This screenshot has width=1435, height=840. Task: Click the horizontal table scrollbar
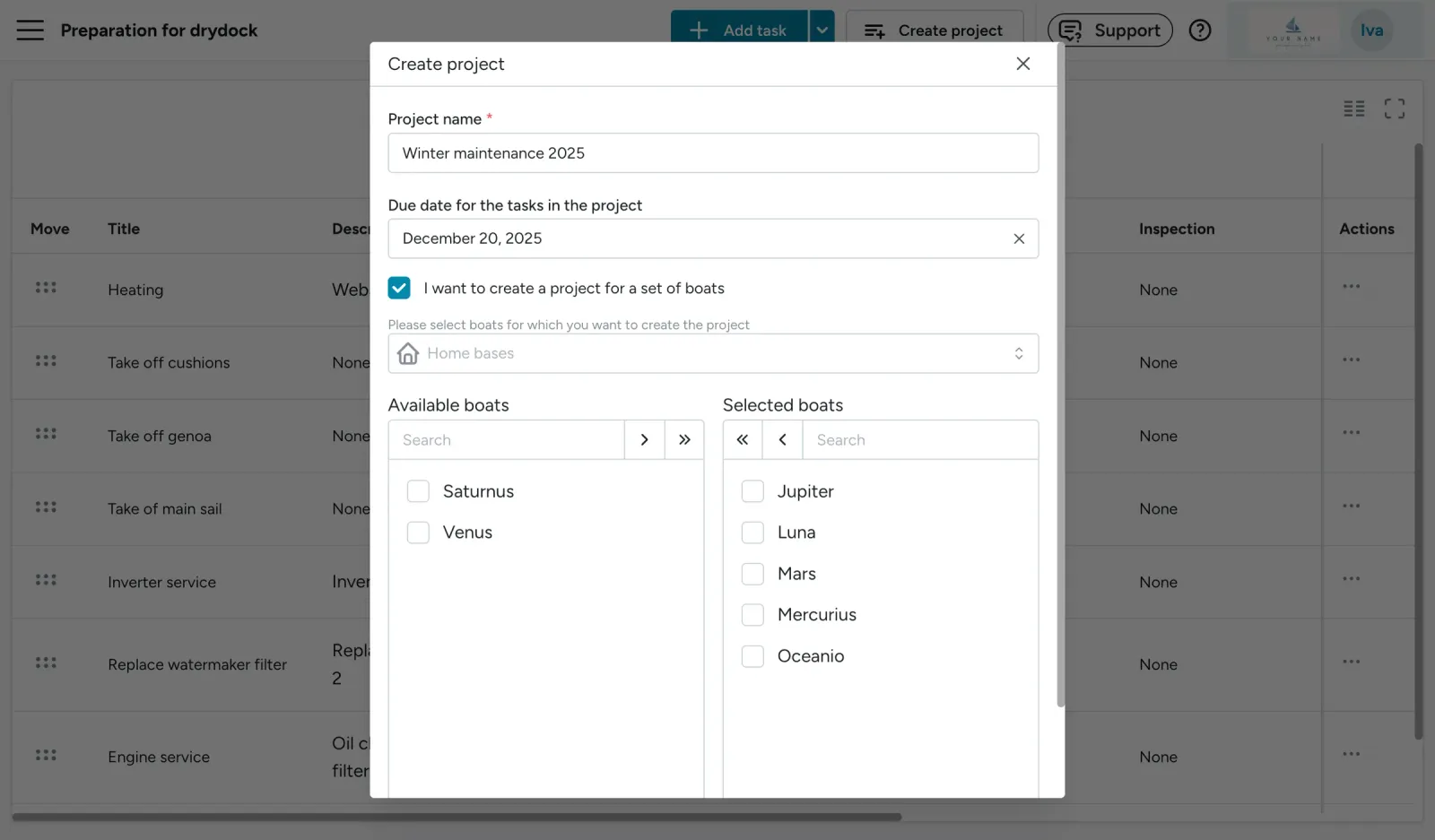(457, 817)
